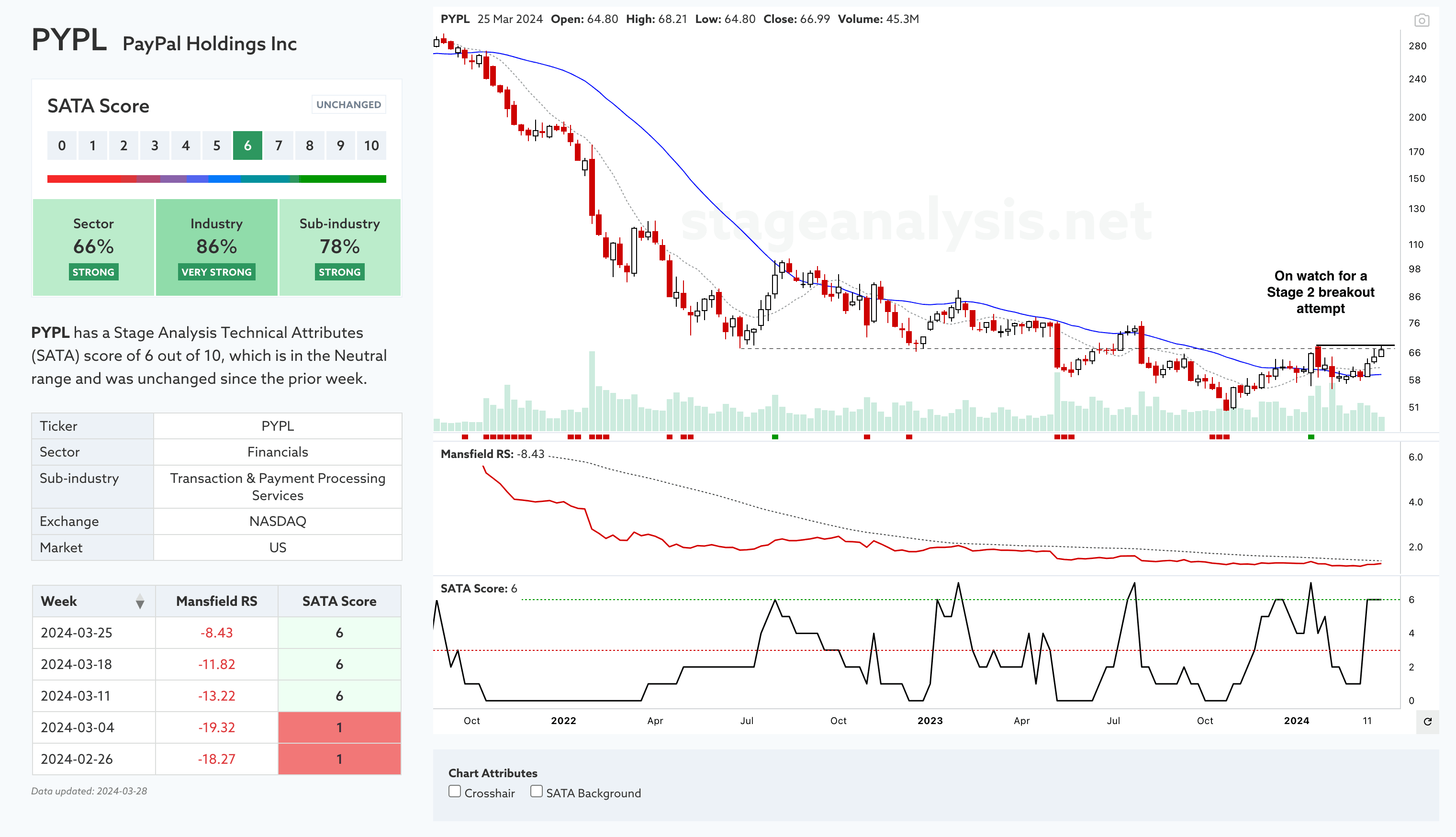The height and width of the screenshot is (837, 1456).
Task: Select SATA score box 3
Action: [x=155, y=145]
